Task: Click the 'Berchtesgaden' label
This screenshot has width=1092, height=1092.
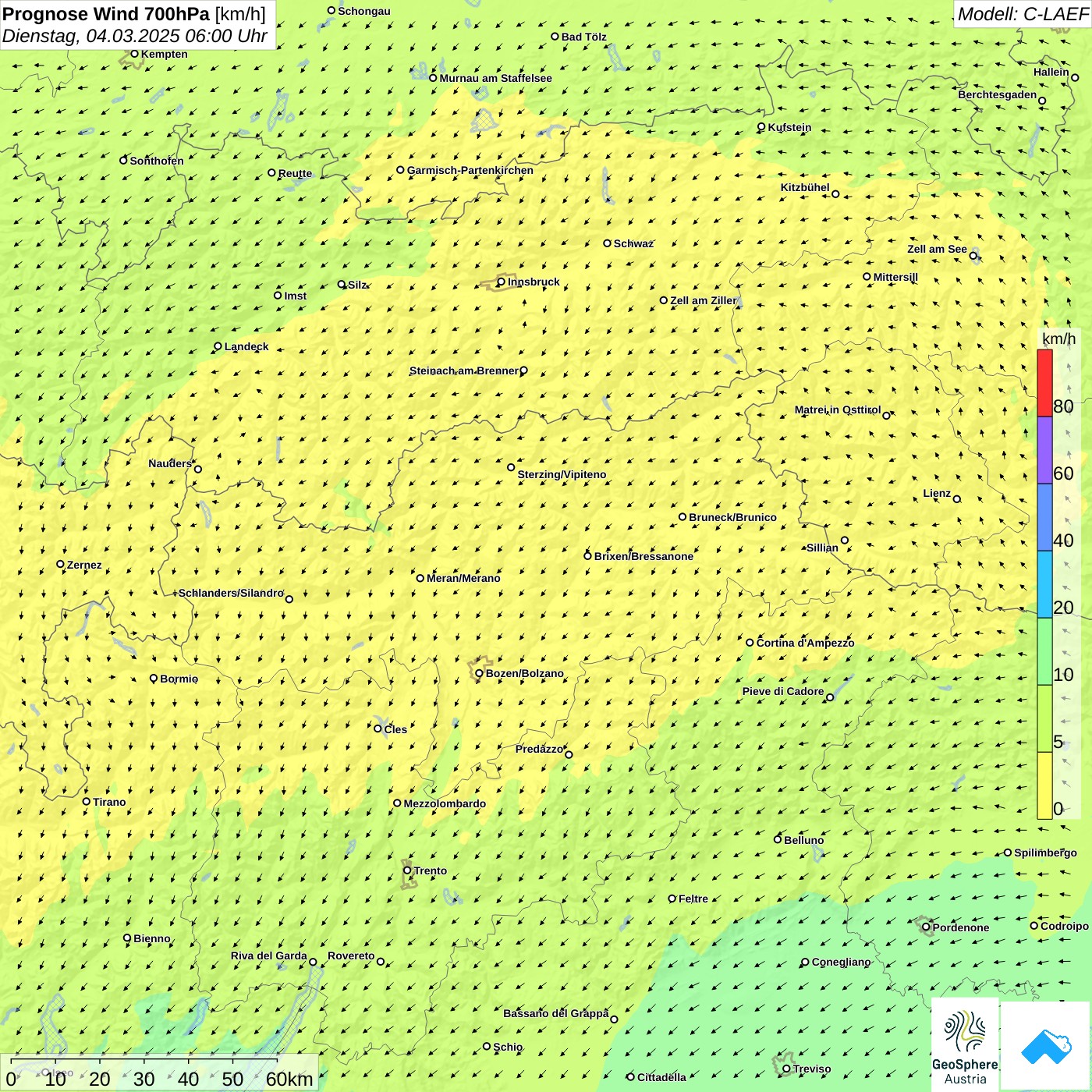Action: pos(998,94)
